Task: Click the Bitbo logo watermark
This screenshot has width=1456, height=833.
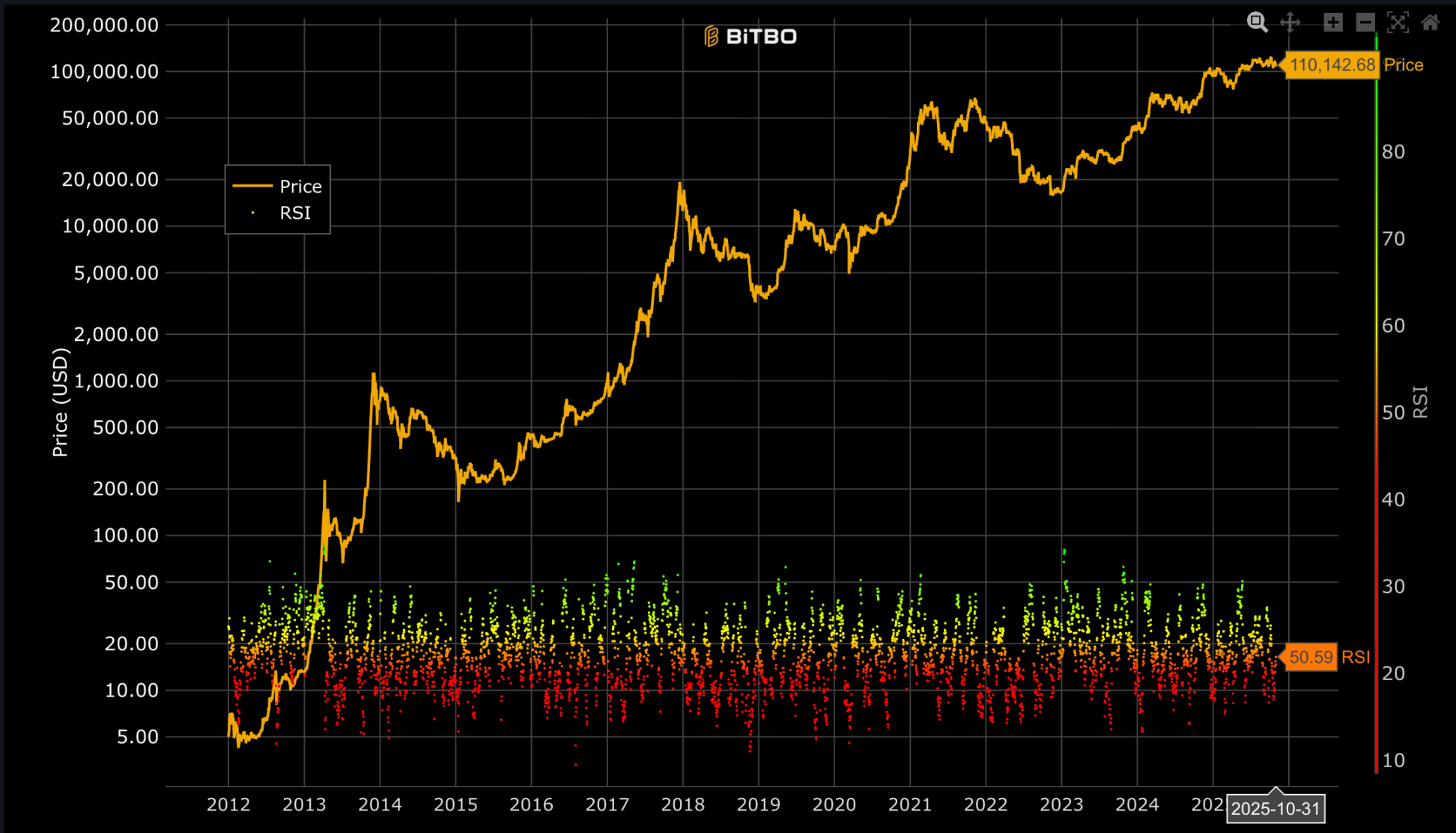Action: tap(750, 36)
